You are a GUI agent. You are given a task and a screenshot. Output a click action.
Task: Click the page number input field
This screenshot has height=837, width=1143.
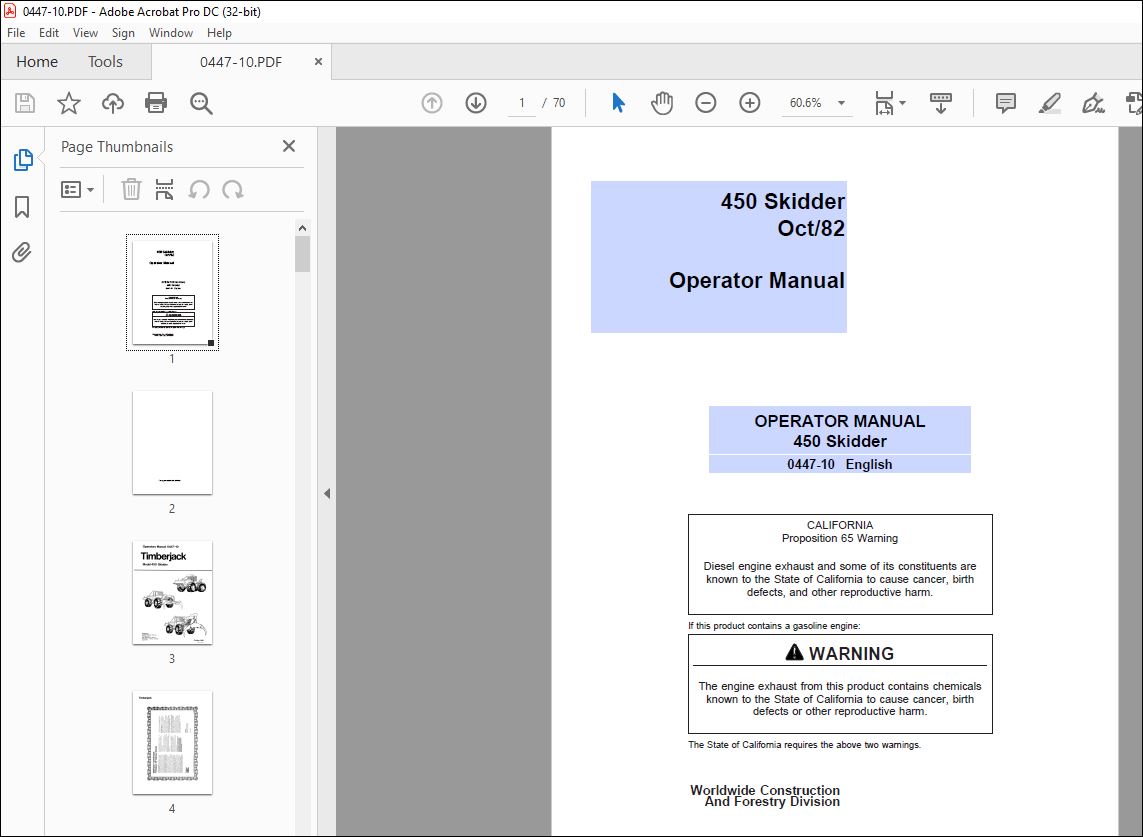[522, 103]
